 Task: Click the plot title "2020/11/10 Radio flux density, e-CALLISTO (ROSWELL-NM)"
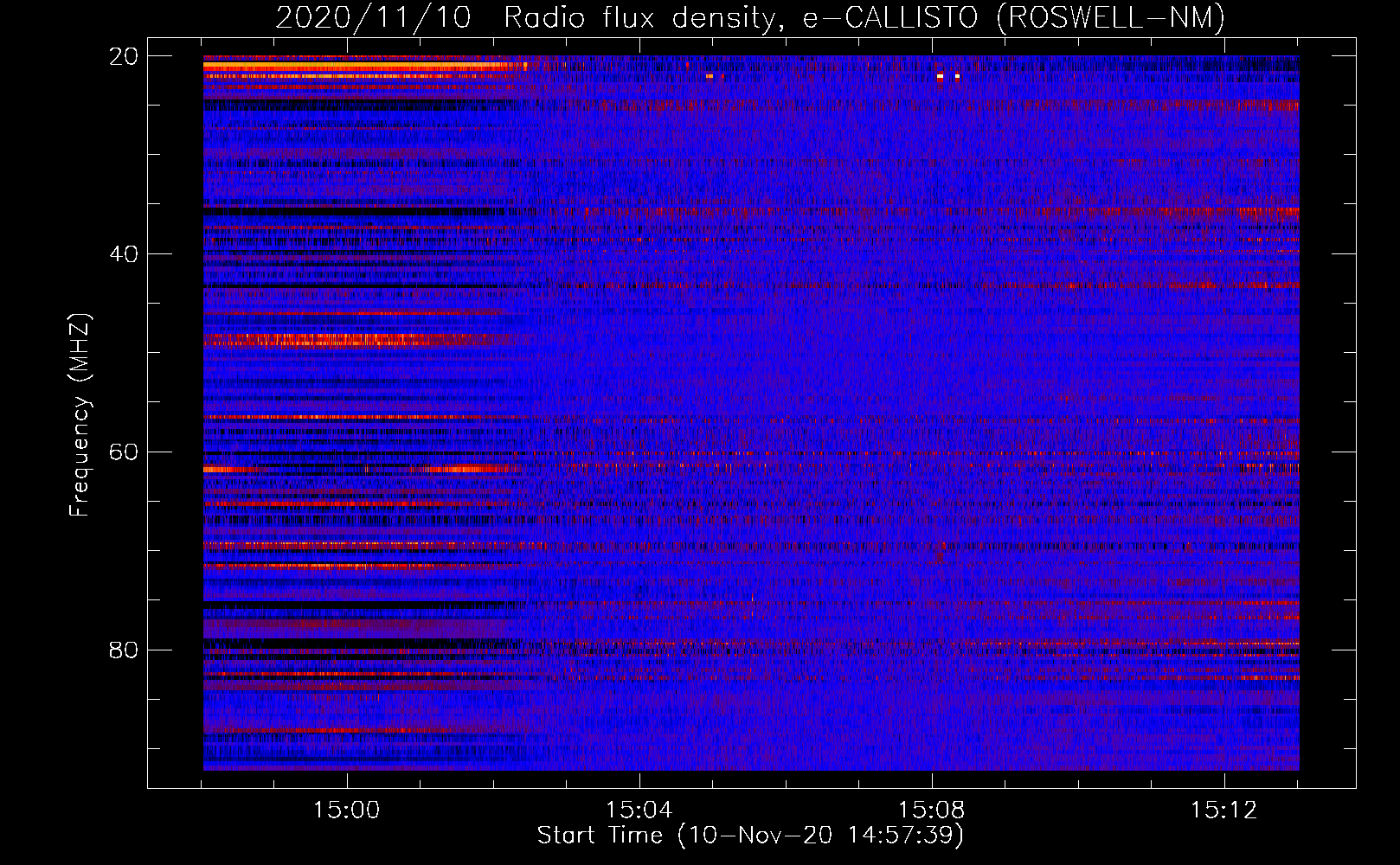(750, 16)
